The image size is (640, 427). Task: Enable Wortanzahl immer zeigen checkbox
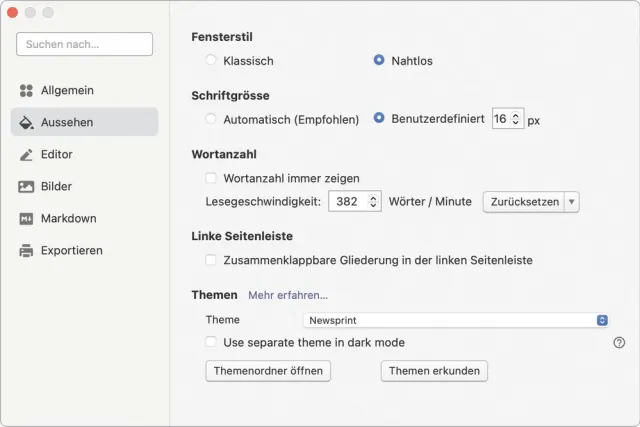click(211, 178)
